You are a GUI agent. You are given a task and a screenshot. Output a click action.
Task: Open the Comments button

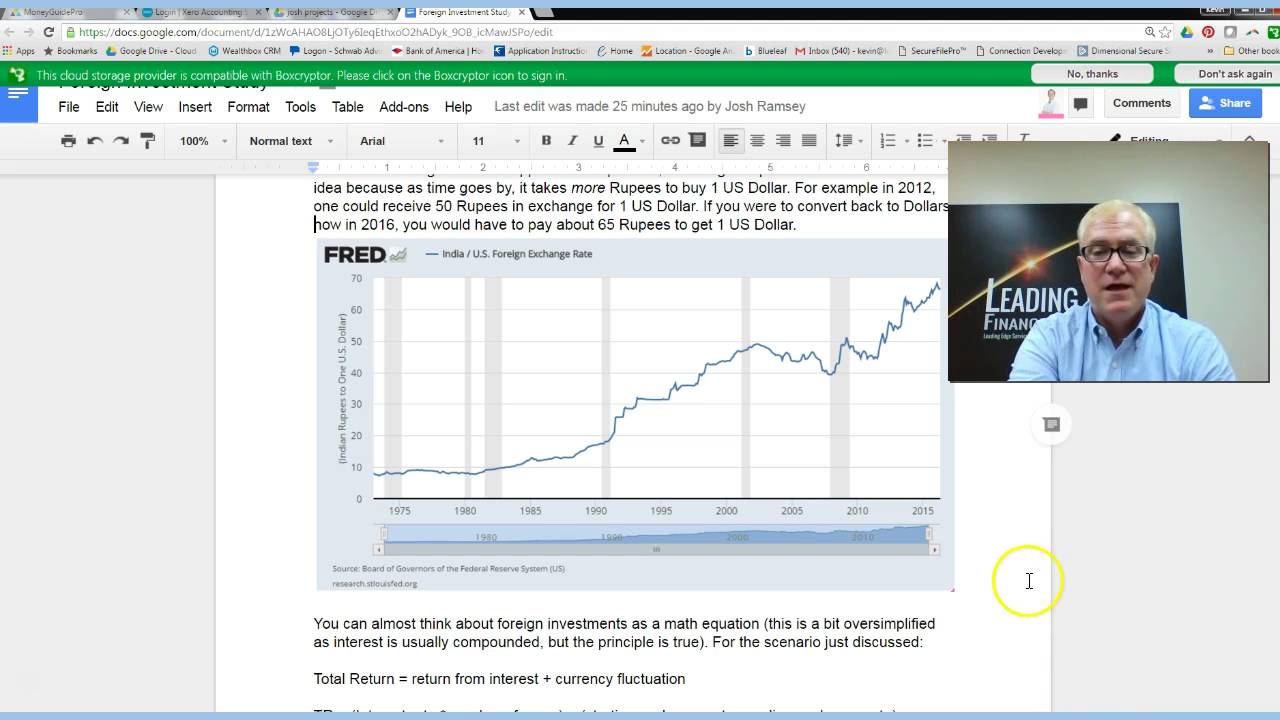pos(1141,103)
